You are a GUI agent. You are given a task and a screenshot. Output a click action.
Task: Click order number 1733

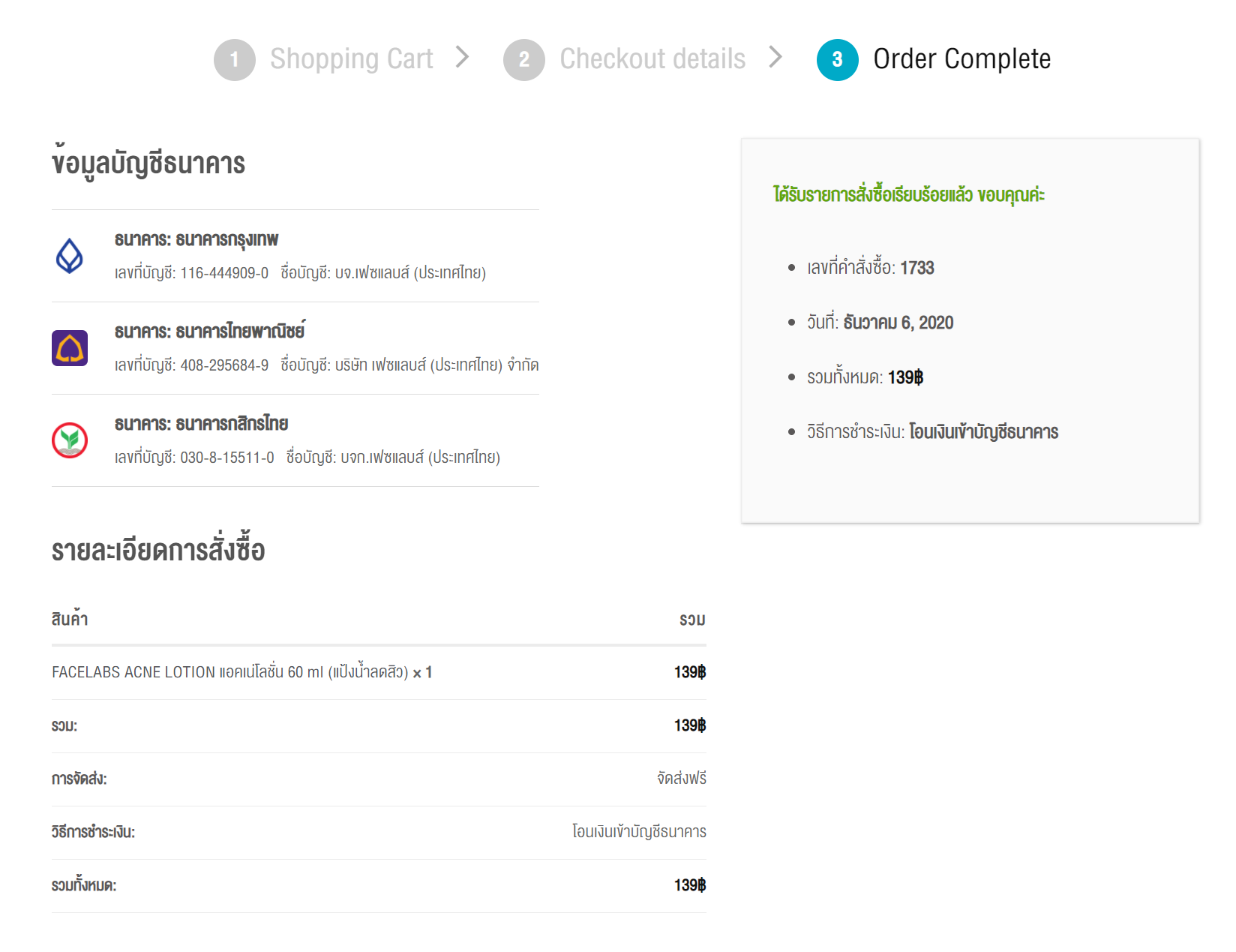916,268
